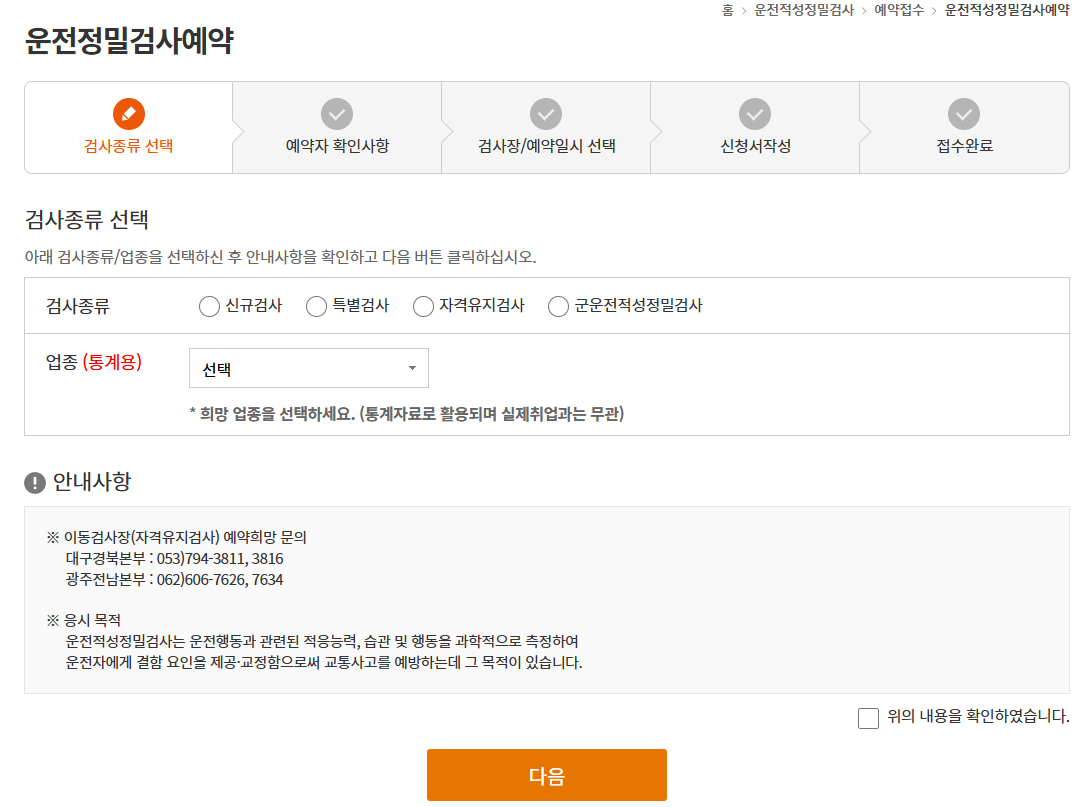Image resolution: width=1087 pixels, height=807 pixels.
Task: Select the 자격유지검사 option
Action: point(423,306)
